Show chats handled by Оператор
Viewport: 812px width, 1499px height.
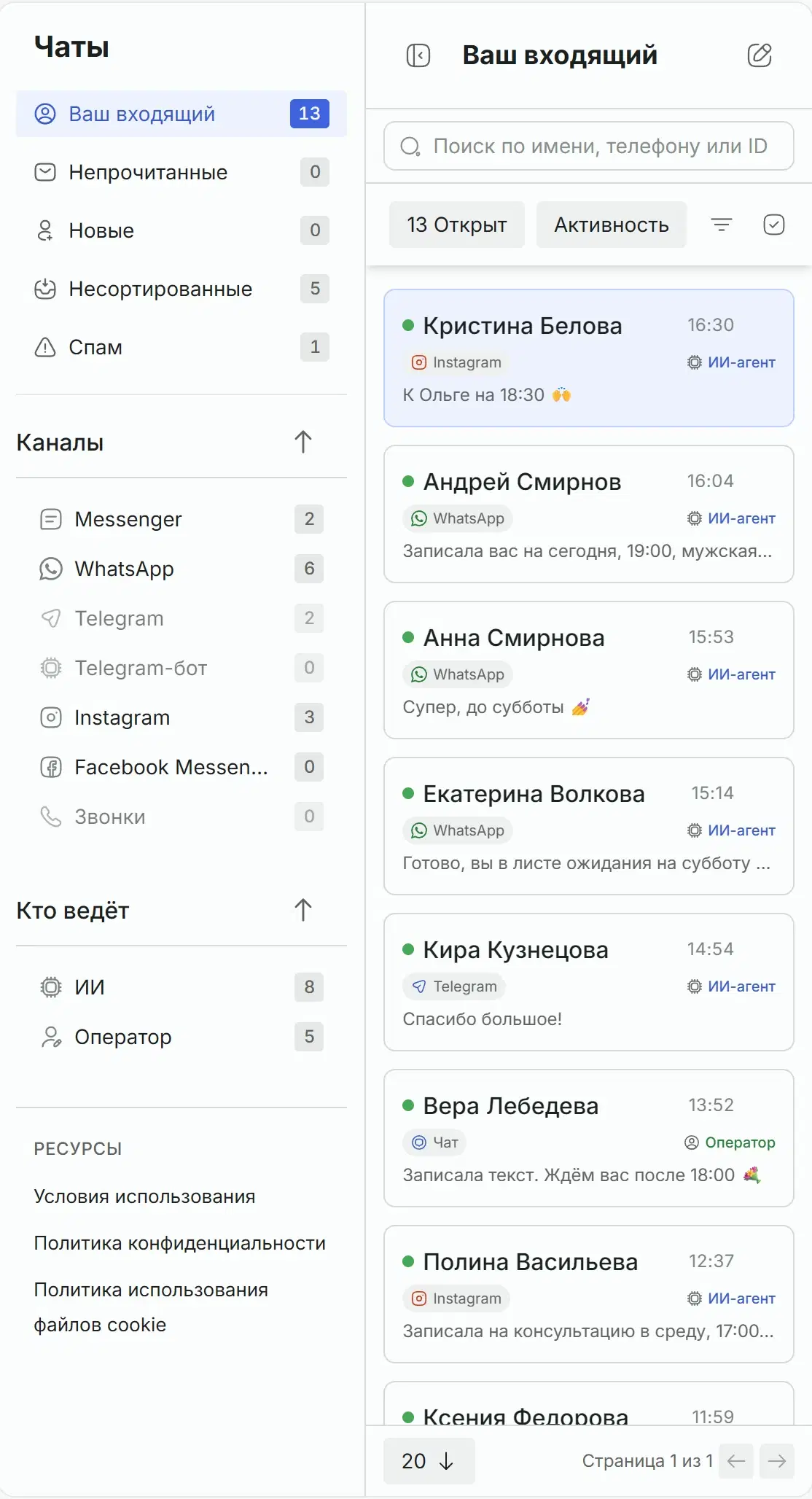click(x=181, y=1037)
